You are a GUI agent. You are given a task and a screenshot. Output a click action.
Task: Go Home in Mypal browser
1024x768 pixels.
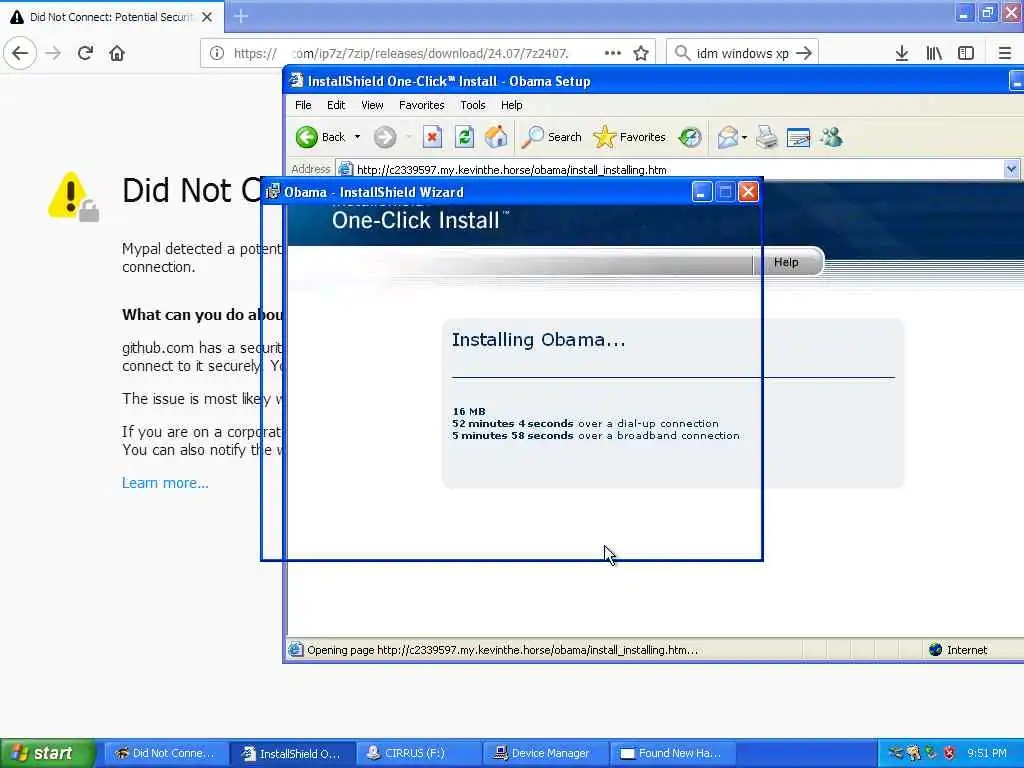pos(117,53)
